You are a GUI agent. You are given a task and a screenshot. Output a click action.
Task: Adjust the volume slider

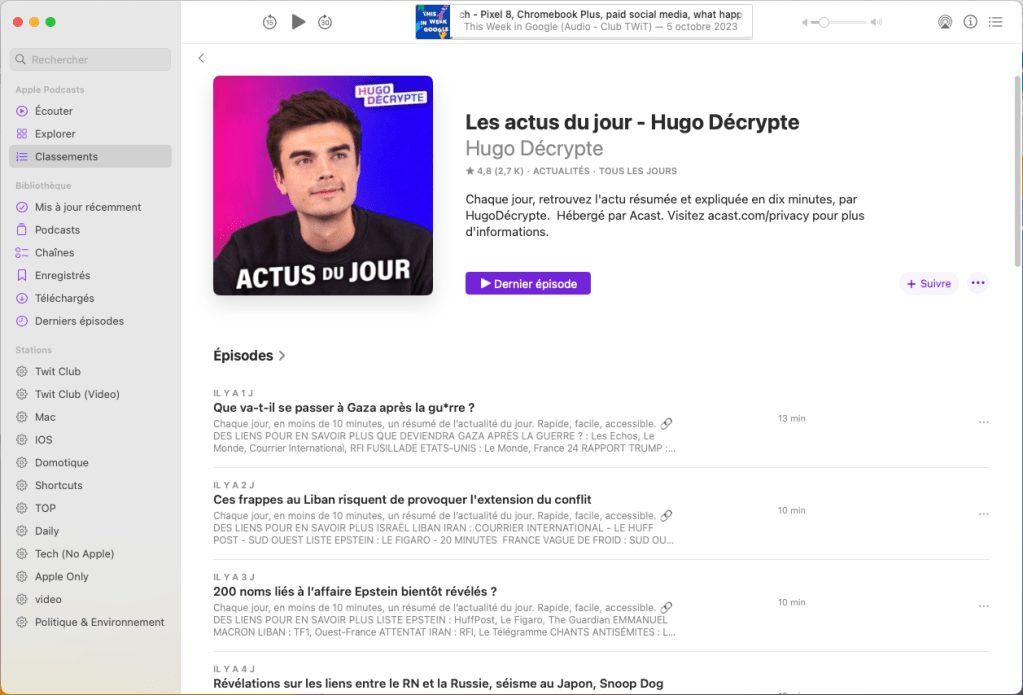coord(824,22)
